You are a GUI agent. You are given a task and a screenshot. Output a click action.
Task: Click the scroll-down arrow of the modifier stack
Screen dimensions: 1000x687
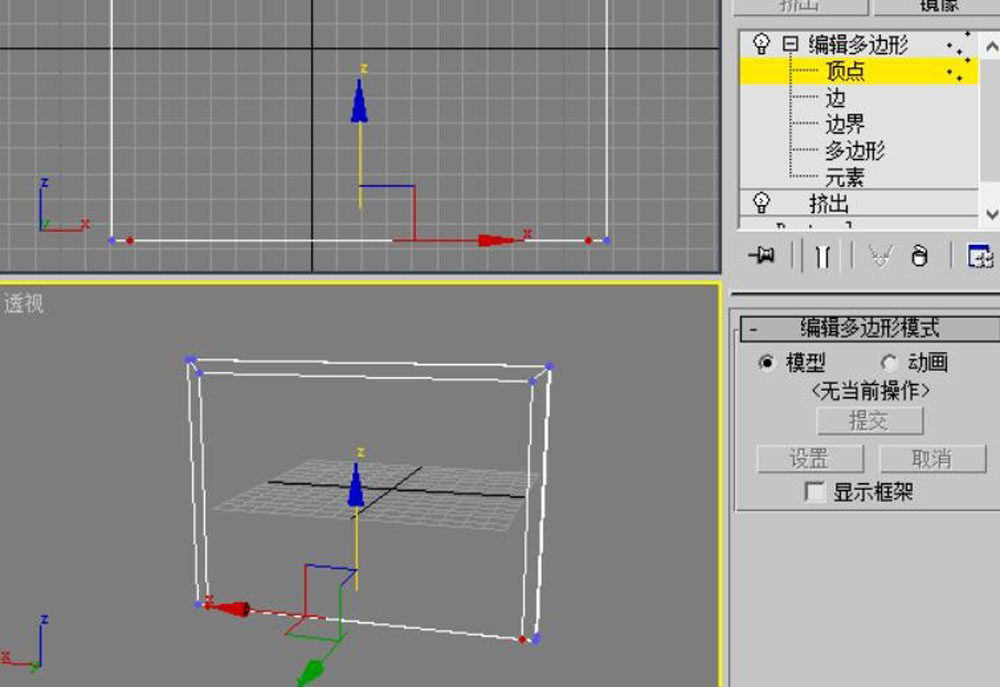tap(991, 213)
